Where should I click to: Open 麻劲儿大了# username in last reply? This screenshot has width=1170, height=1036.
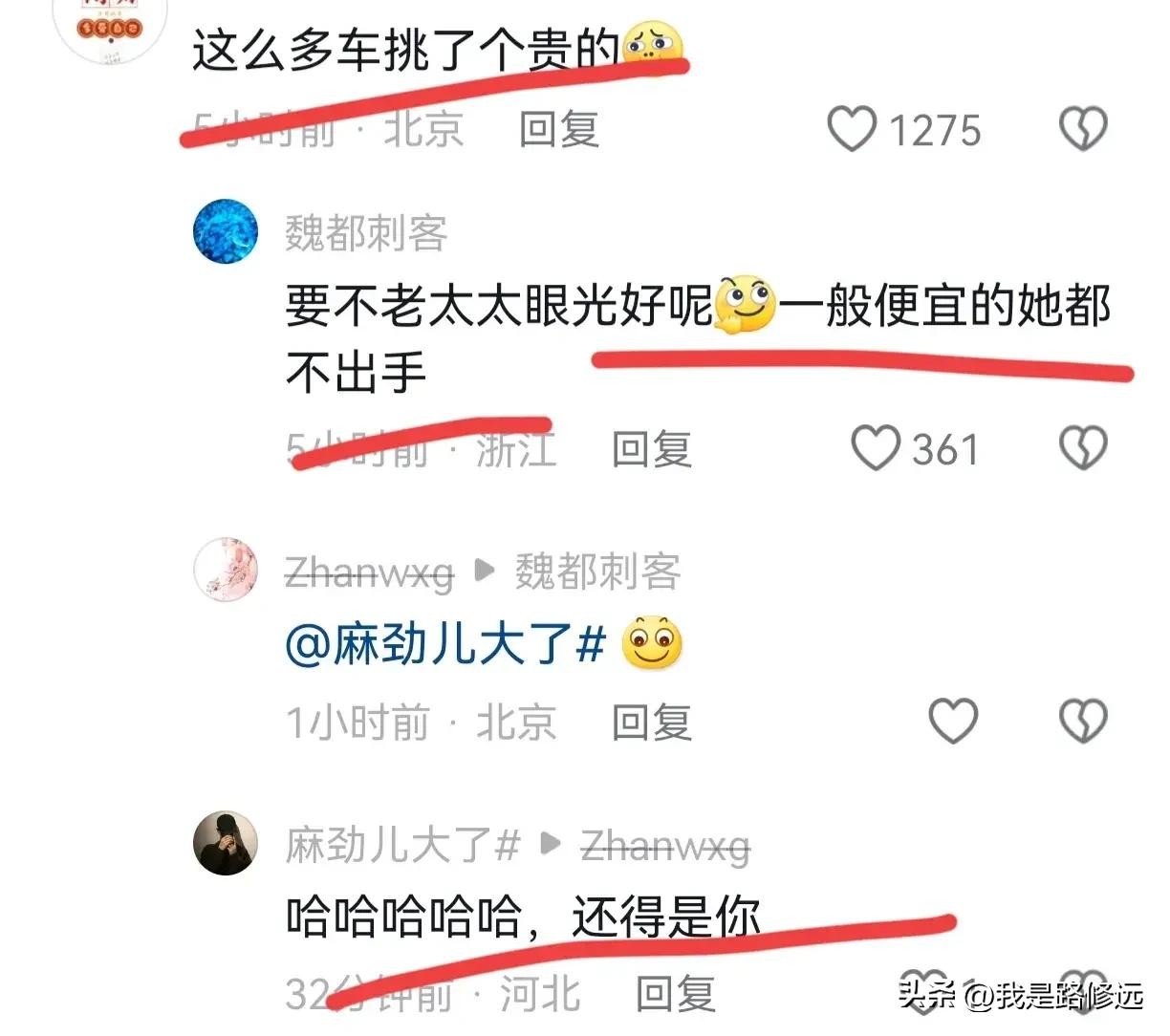402,845
